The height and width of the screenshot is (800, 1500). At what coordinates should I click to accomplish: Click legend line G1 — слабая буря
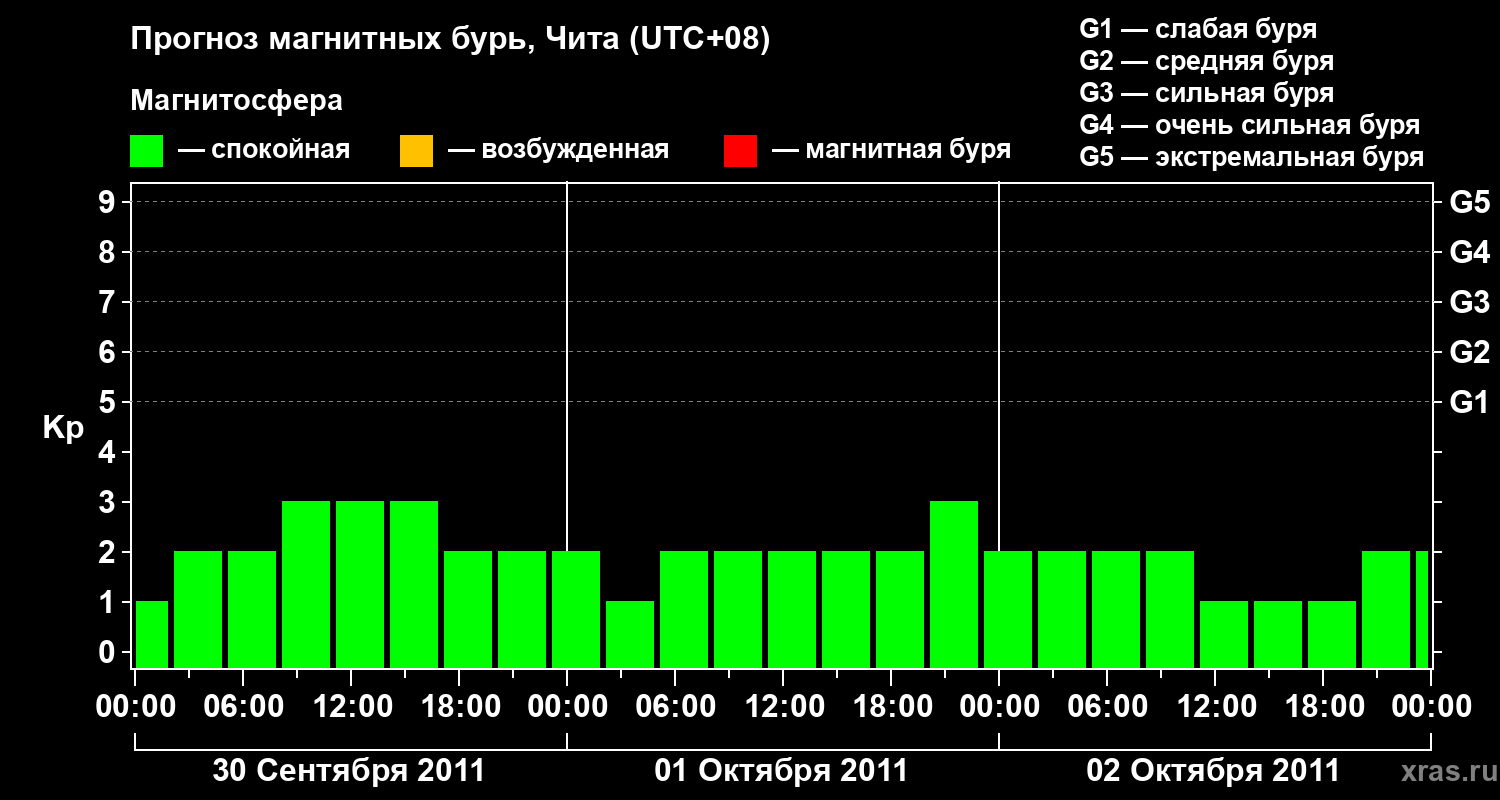(x=1198, y=29)
